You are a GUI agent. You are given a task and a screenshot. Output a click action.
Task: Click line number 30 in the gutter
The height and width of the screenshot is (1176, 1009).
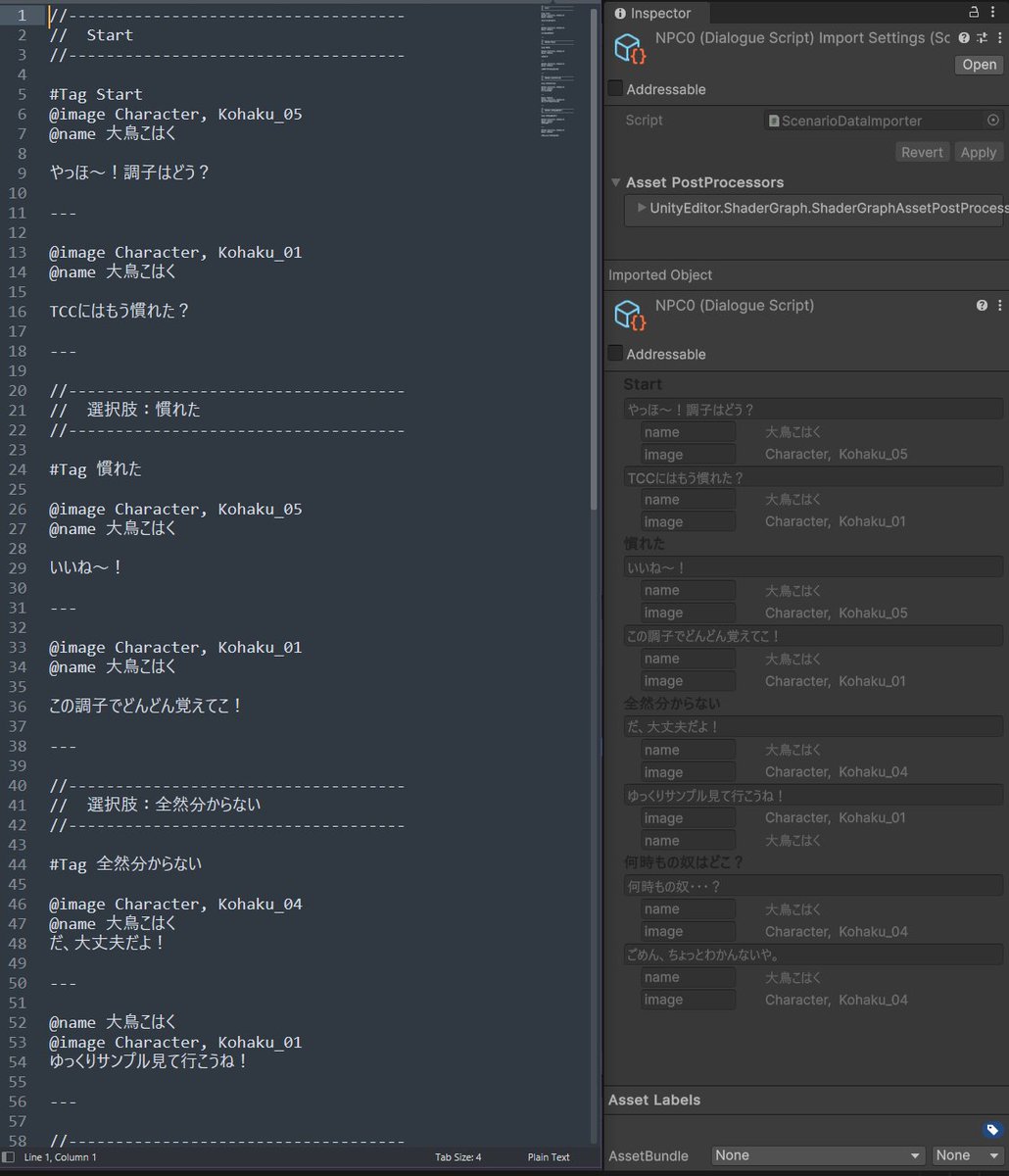[19, 588]
